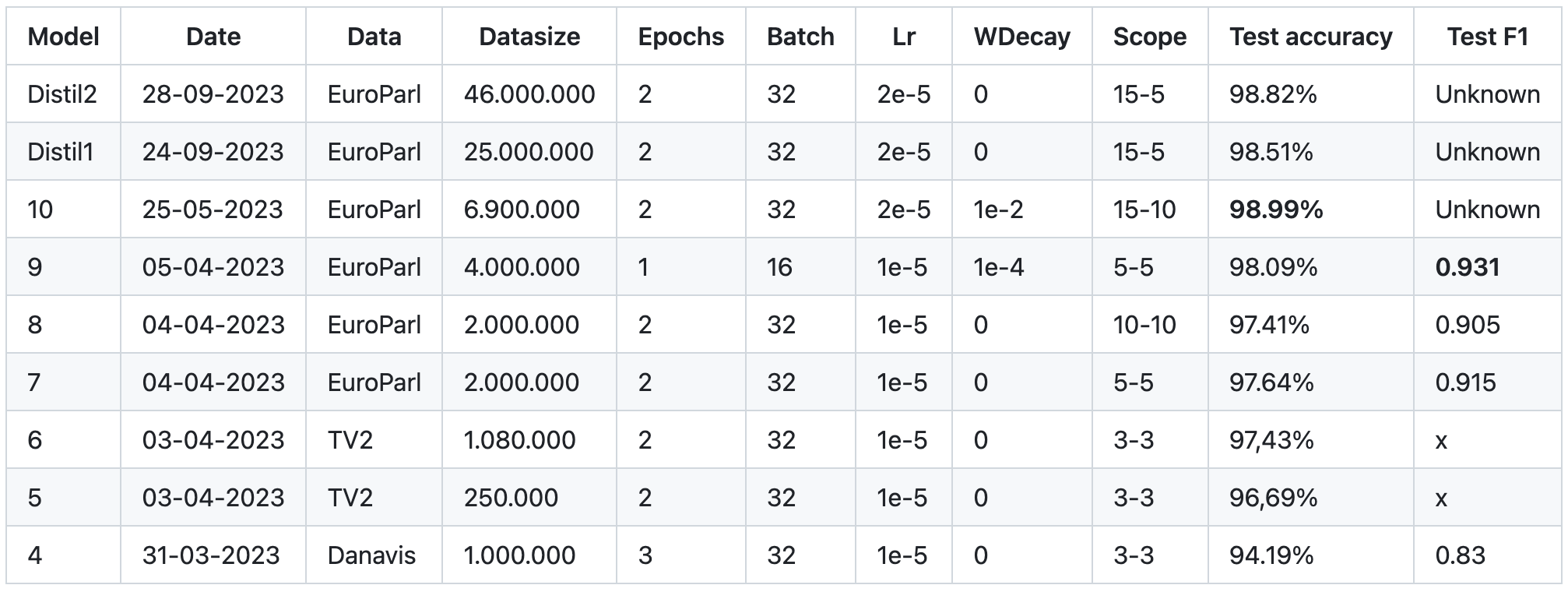This screenshot has height=592, width=1568.
Task: Select the Distil2 model cell
Action: pyautogui.click(x=62, y=94)
